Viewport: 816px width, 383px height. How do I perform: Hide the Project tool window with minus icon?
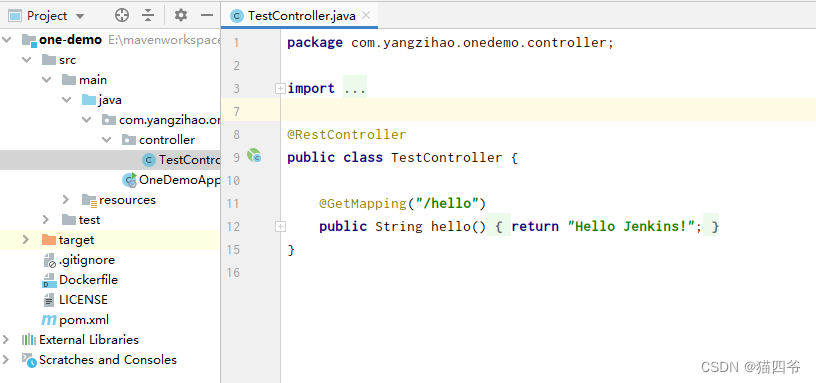[x=207, y=16]
